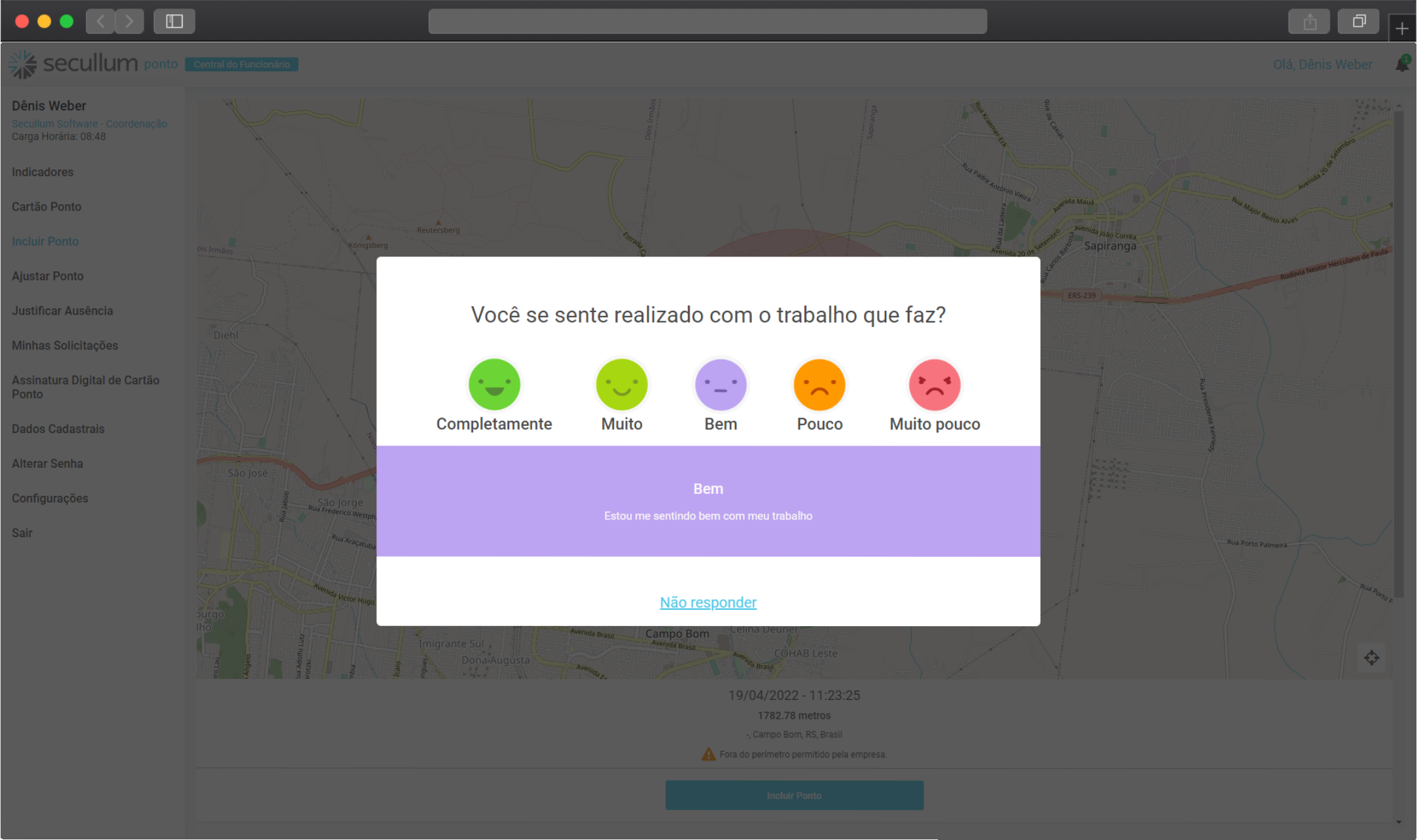
Task: Select the Pouco mood option
Action: click(x=819, y=384)
